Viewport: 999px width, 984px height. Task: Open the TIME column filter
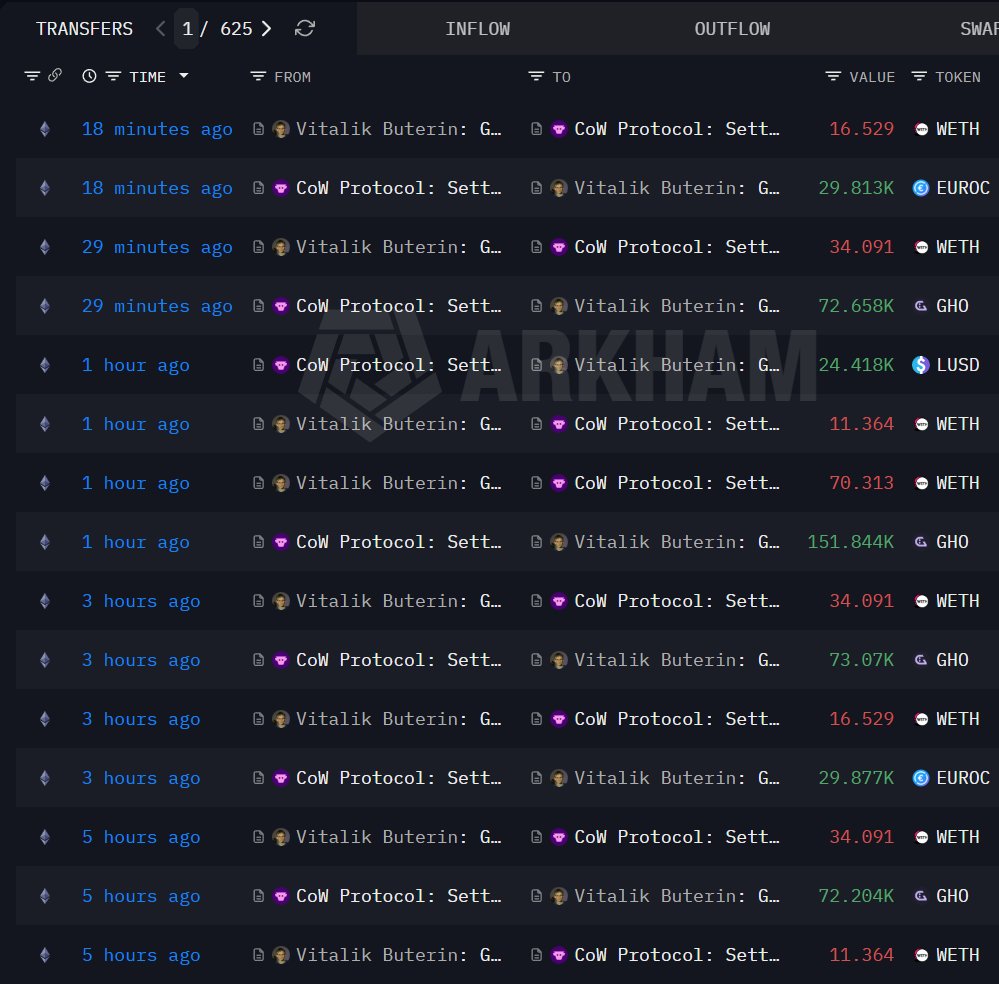113,76
